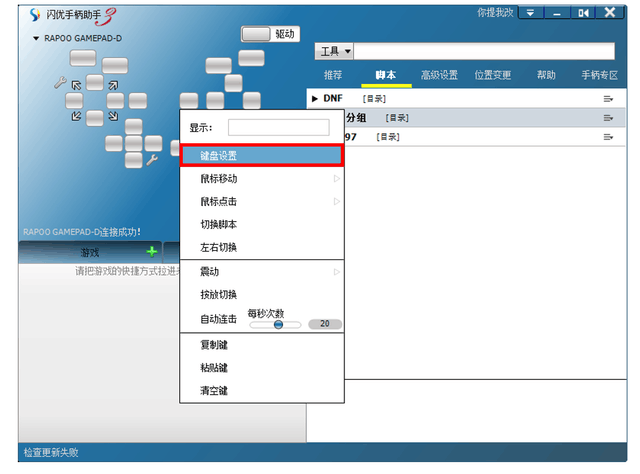Choose 左右切换 menu entry

click(262, 247)
